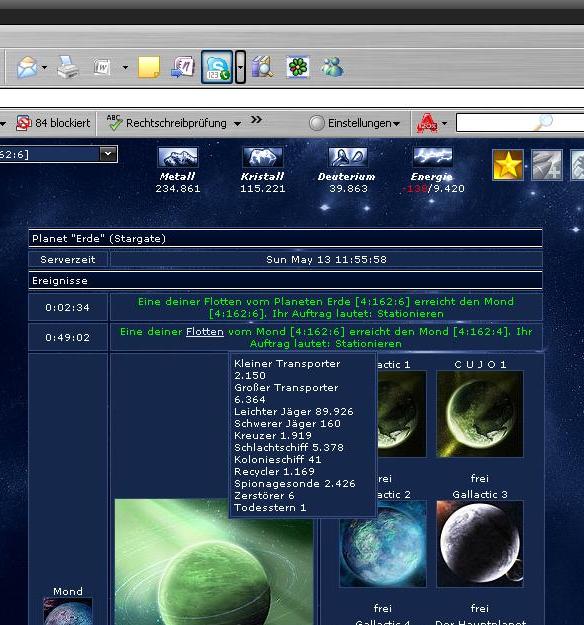Click the Energie resource icon
The height and width of the screenshot is (625, 584).
click(x=433, y=157)
